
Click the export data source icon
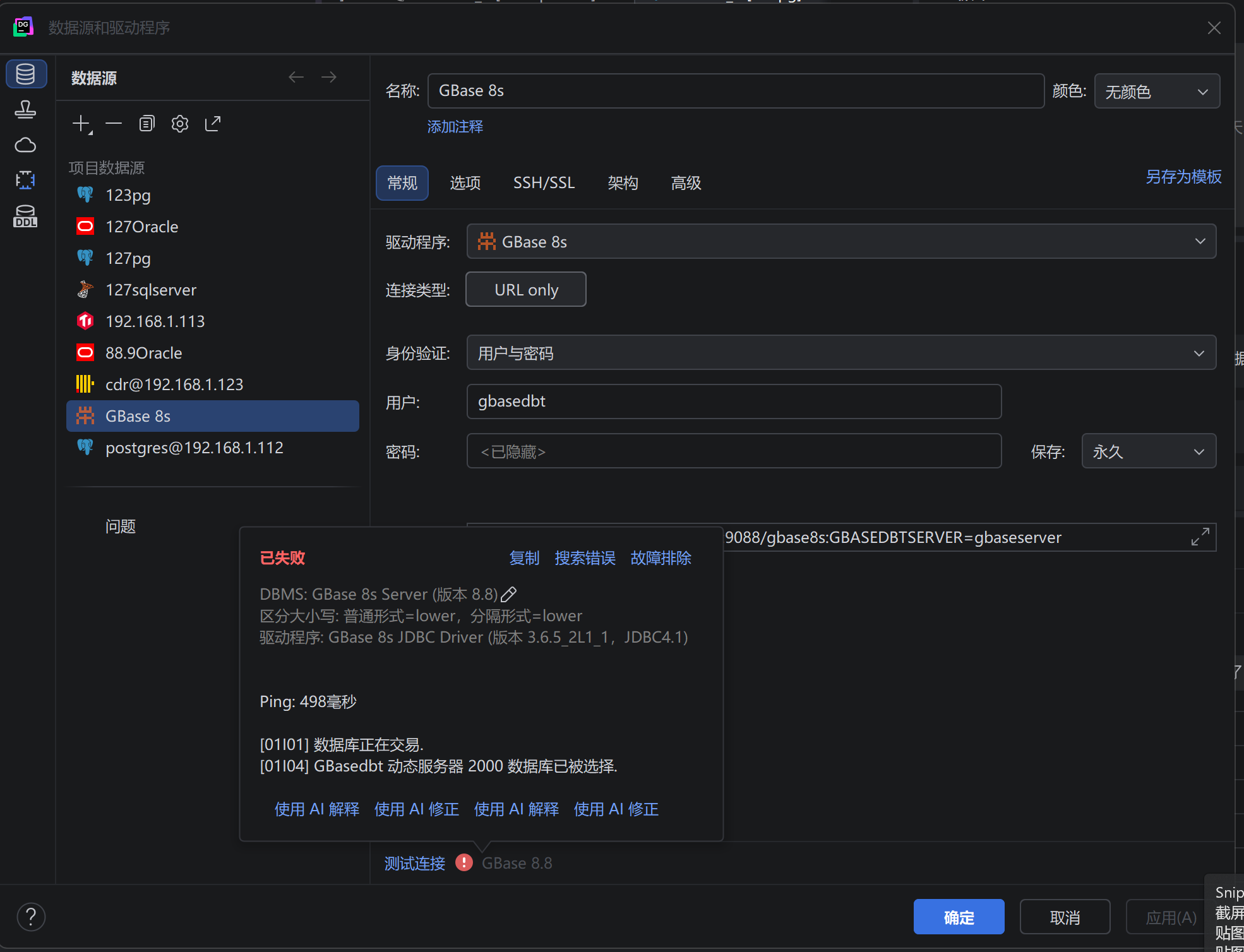213,124
